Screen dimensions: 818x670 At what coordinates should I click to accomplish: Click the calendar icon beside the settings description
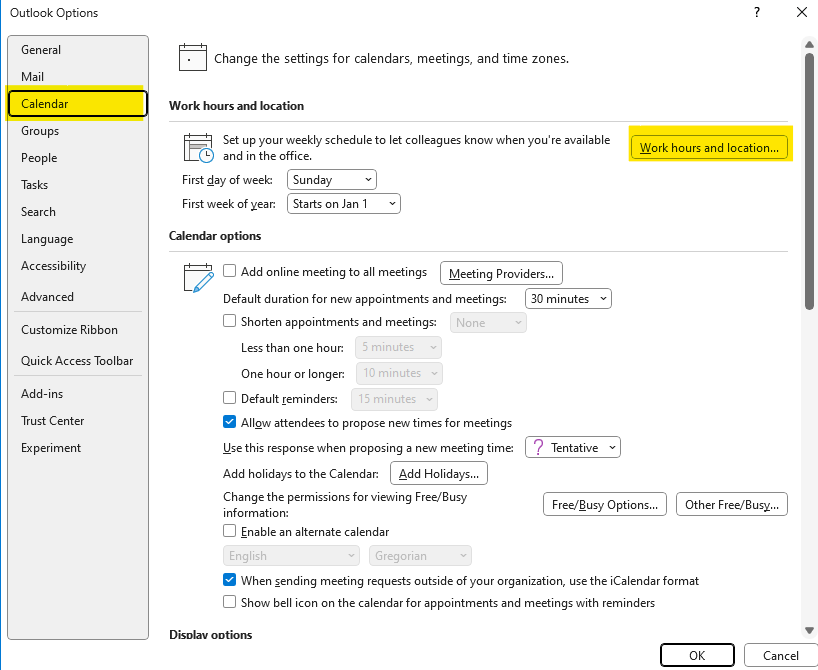coord(193,57)
